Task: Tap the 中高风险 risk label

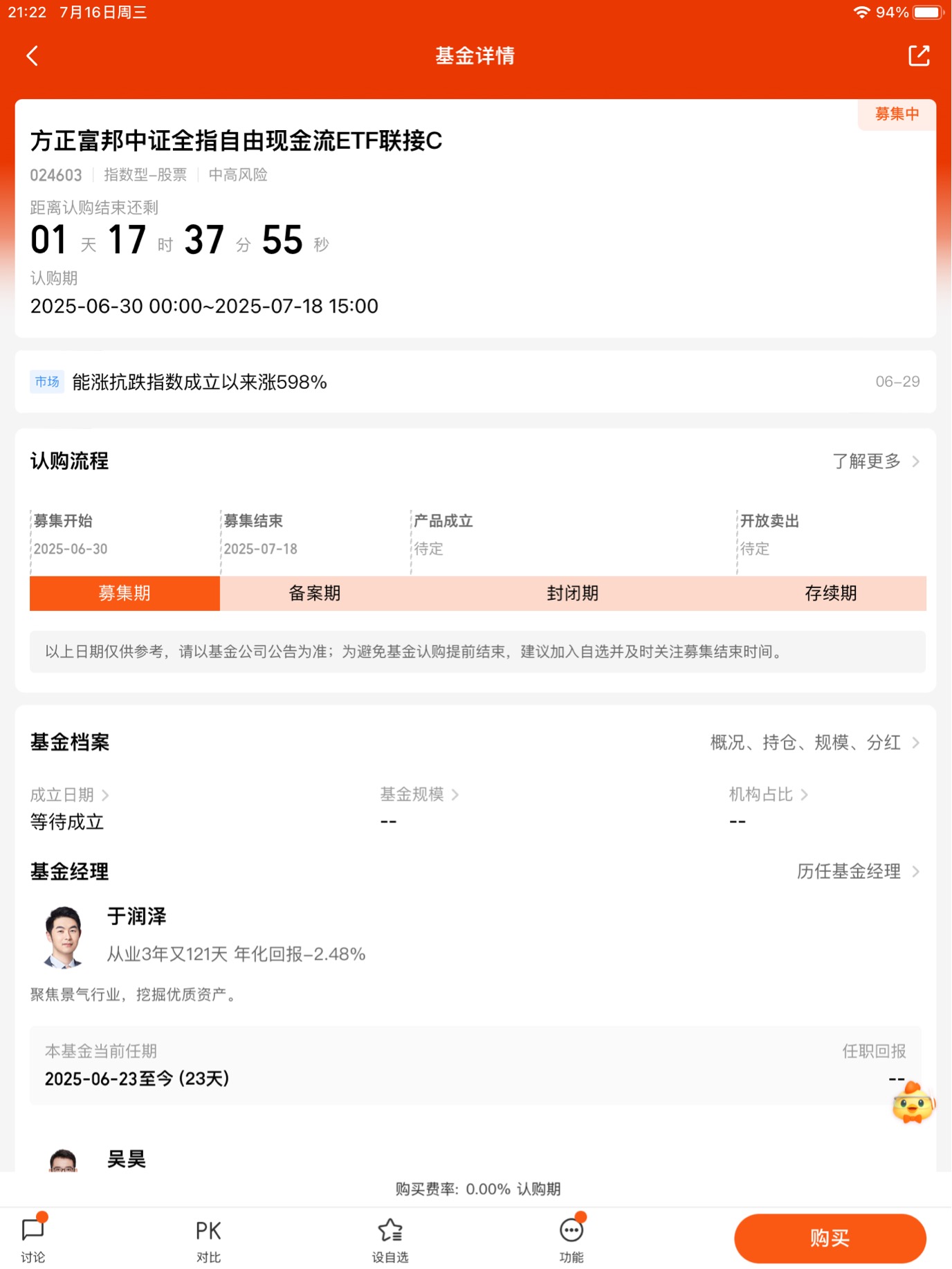Action: pyautogui.click(x=238, y=174)
